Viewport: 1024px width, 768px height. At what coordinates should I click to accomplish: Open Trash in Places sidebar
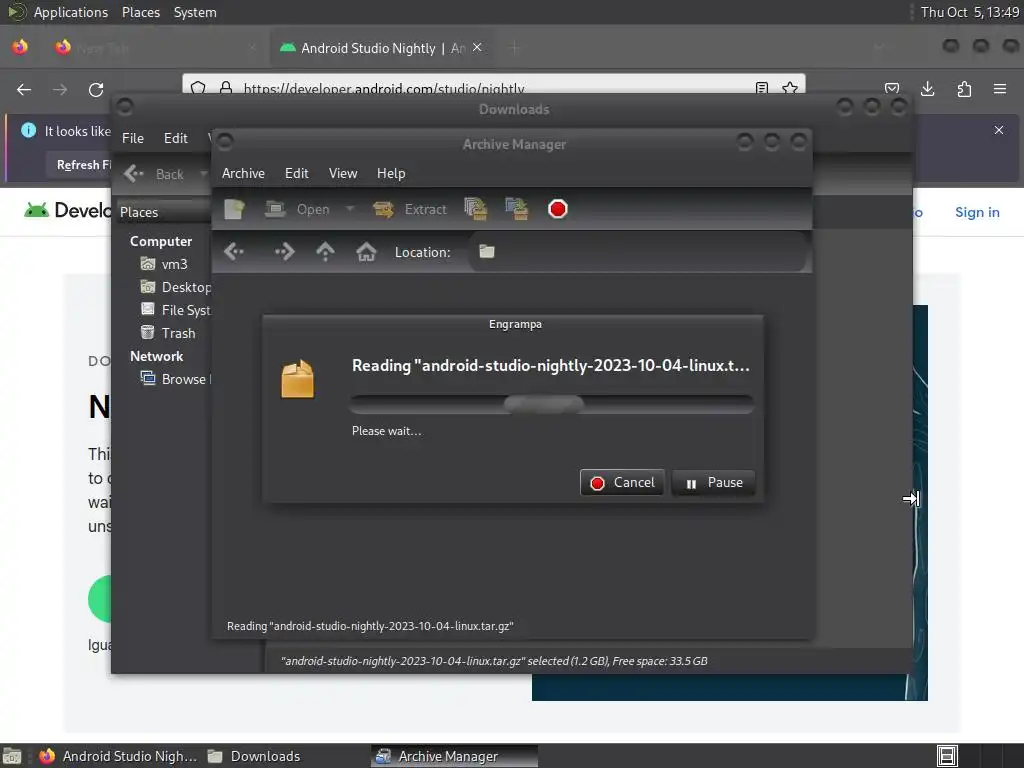click(168, 333)
